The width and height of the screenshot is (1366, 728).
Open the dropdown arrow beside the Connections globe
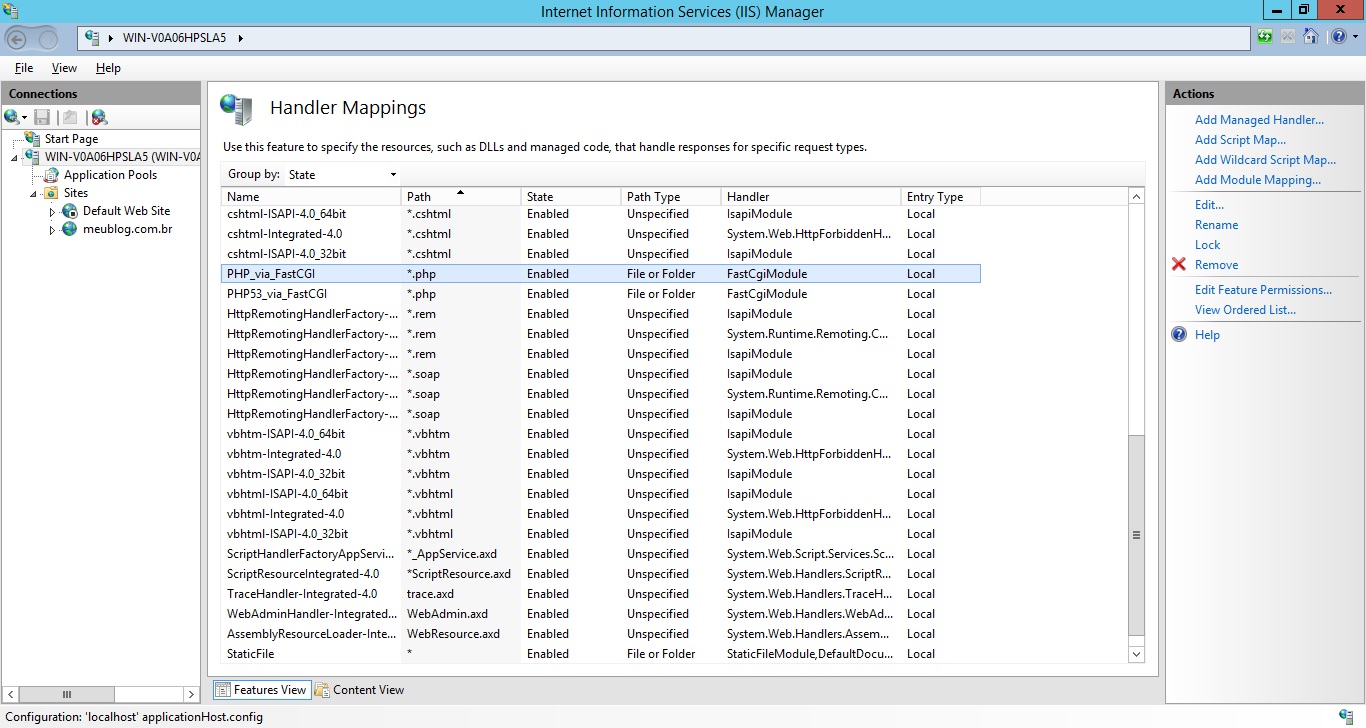tap(24, 118)
